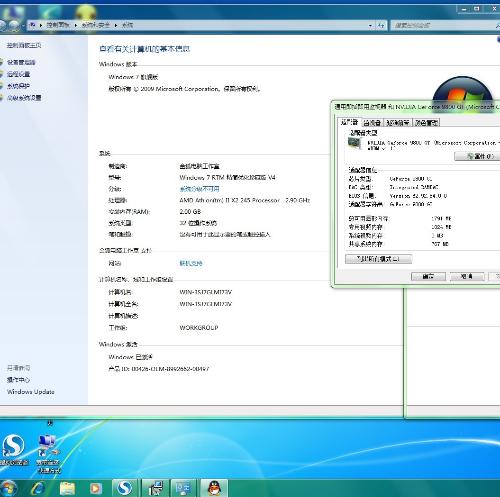Open 控制面板主页 sidebar link

coord(24,45)
